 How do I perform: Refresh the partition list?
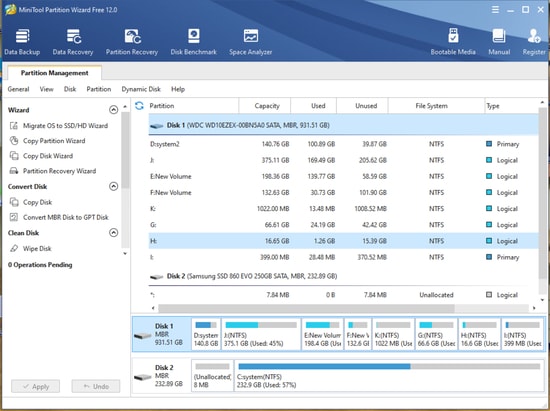pyautogui.click(x=139, y=106)
